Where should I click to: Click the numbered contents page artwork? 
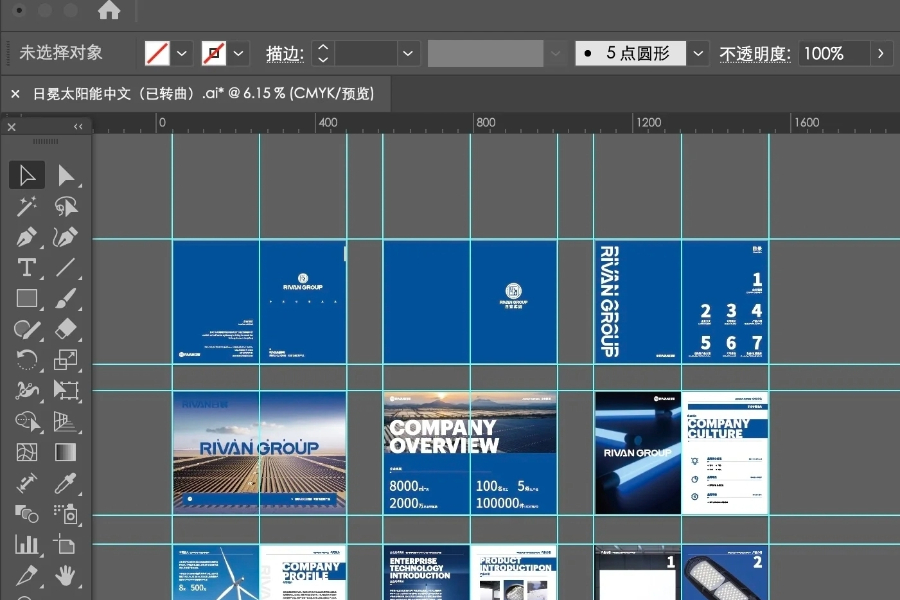point(725,301)
